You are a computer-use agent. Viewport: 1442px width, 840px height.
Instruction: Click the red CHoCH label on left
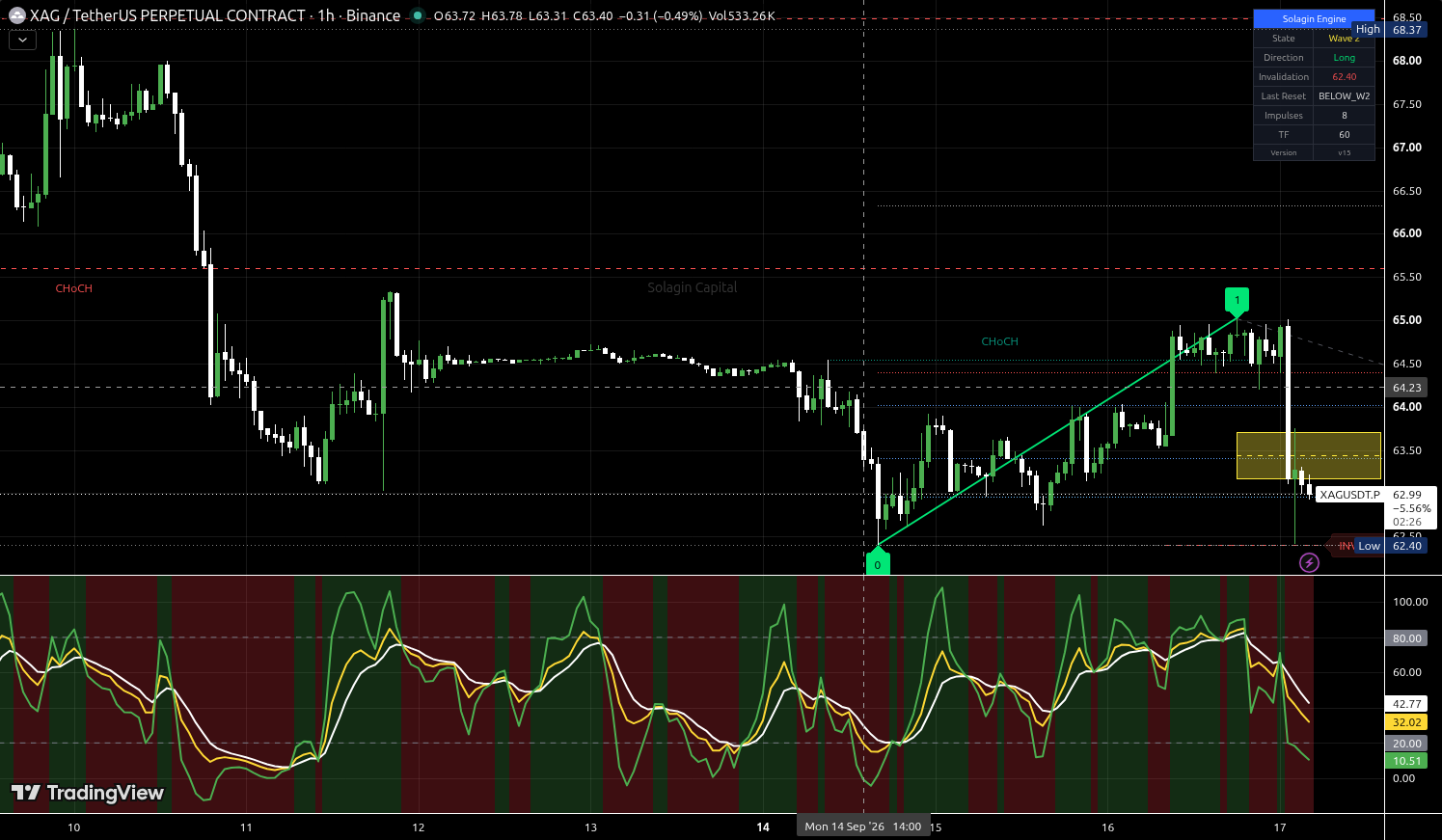pyautogui.click(x=74, y=288)
